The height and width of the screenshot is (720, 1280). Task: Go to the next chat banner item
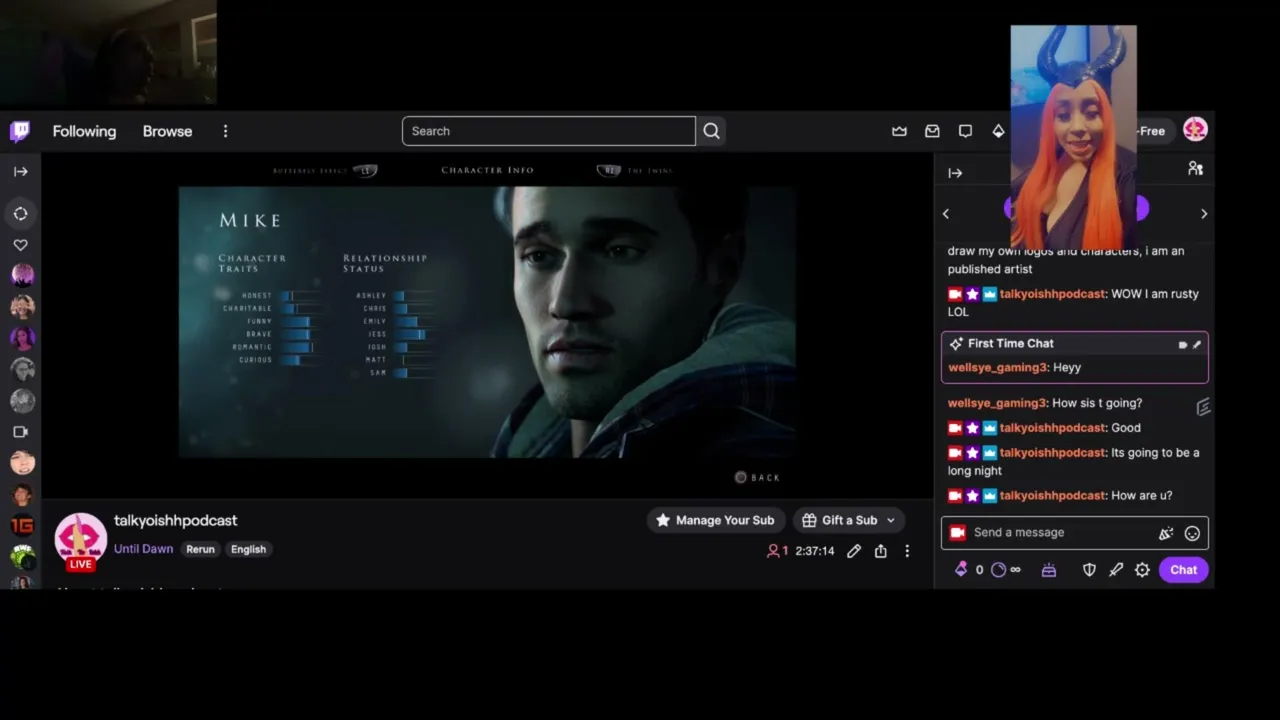click(1204, 213)
